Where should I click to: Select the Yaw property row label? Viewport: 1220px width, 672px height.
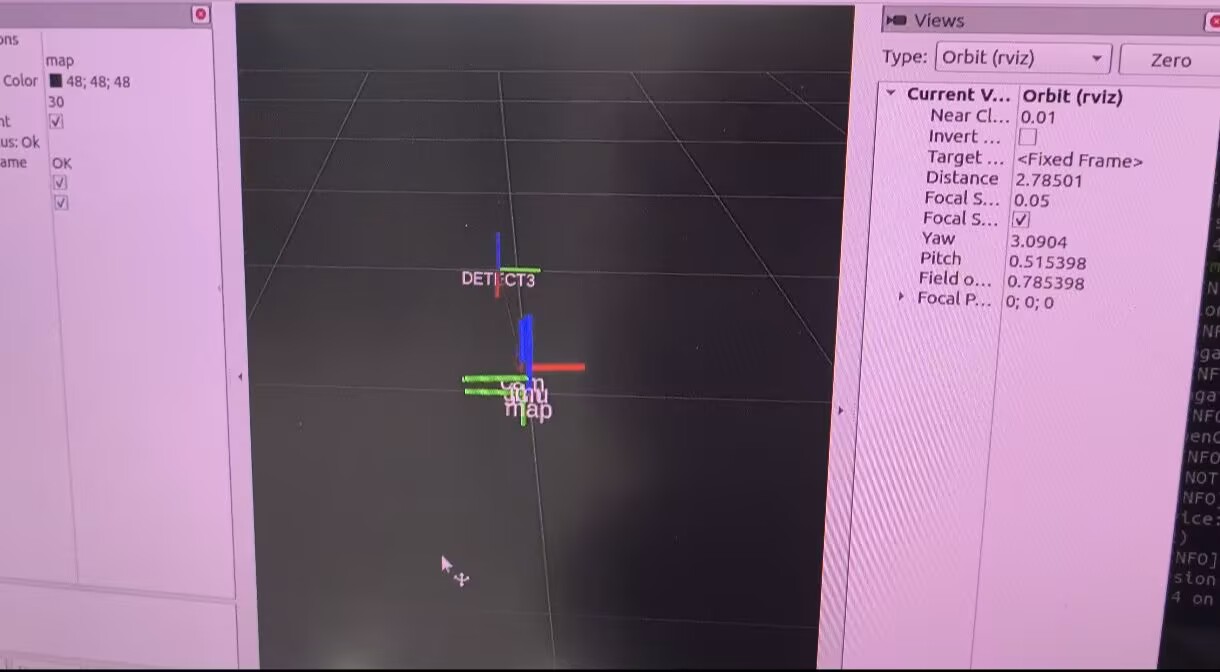[938, 238]
